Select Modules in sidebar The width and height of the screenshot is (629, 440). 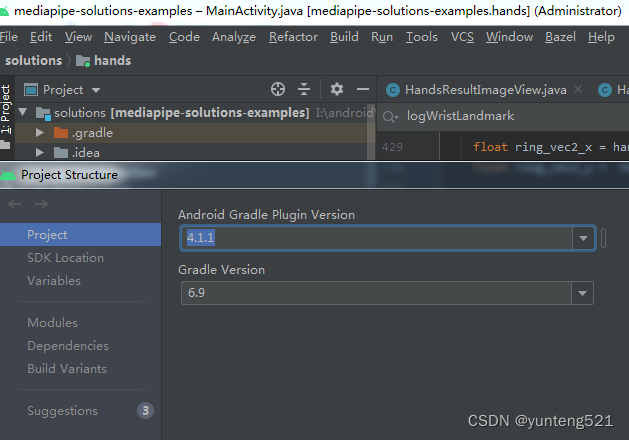tap(52, 322)
